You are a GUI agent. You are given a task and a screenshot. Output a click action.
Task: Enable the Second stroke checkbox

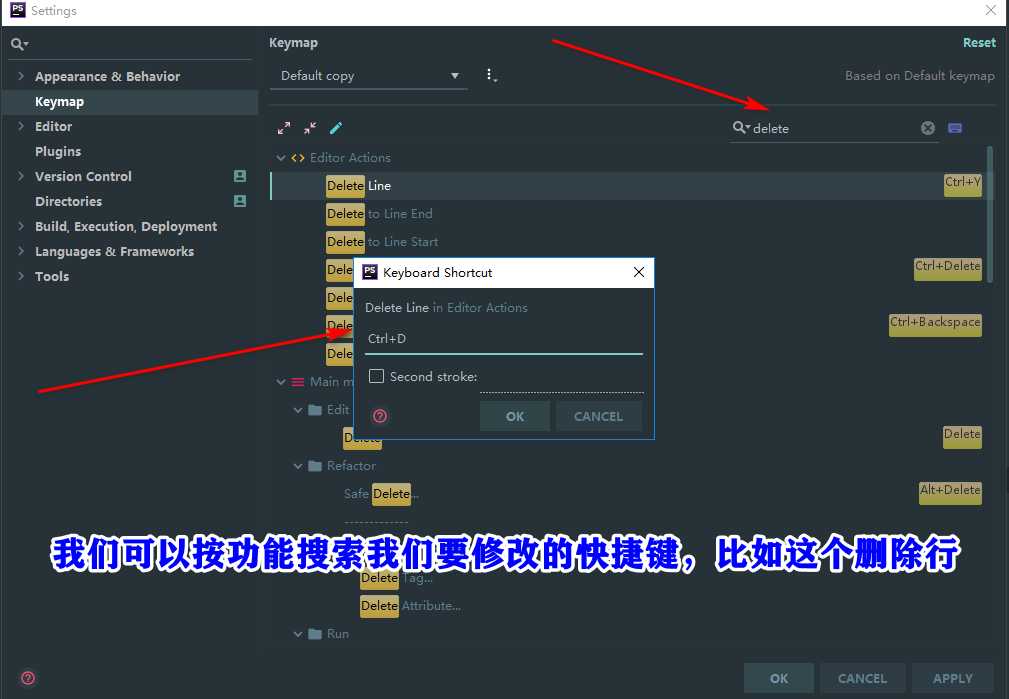(x=376, y=376)
